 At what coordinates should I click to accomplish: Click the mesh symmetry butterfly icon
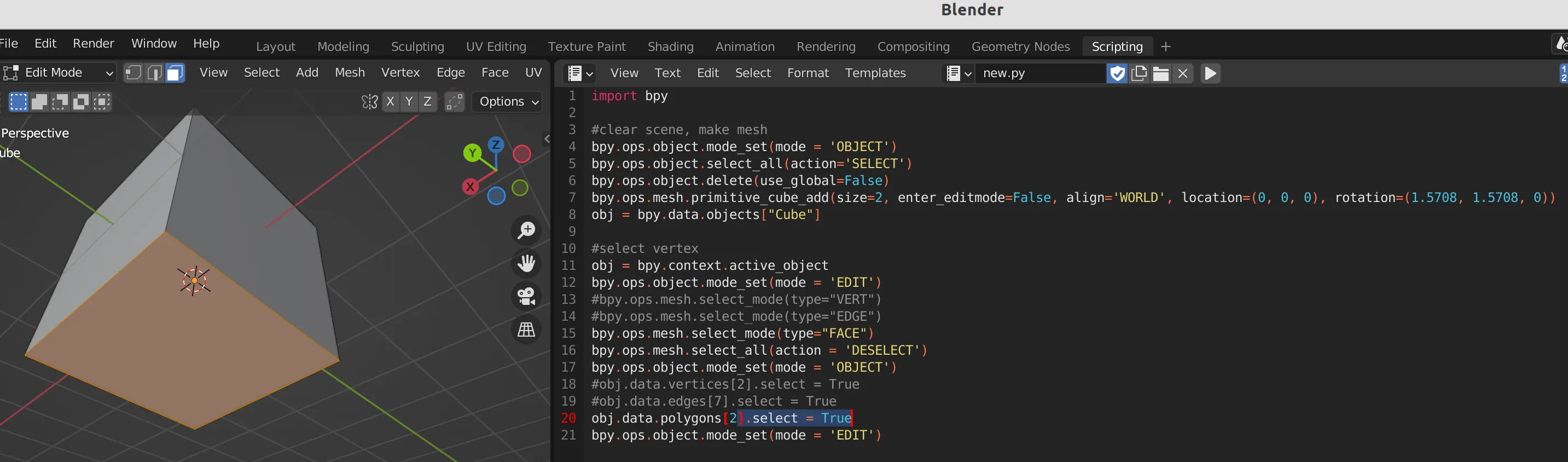point(369,102)
